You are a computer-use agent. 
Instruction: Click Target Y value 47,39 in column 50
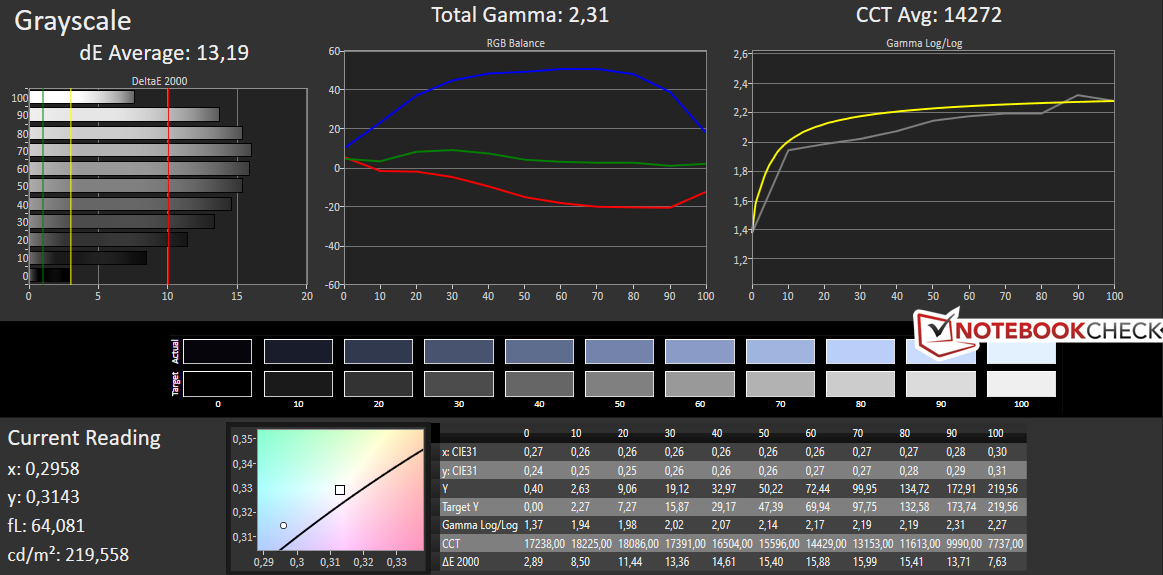769,507
